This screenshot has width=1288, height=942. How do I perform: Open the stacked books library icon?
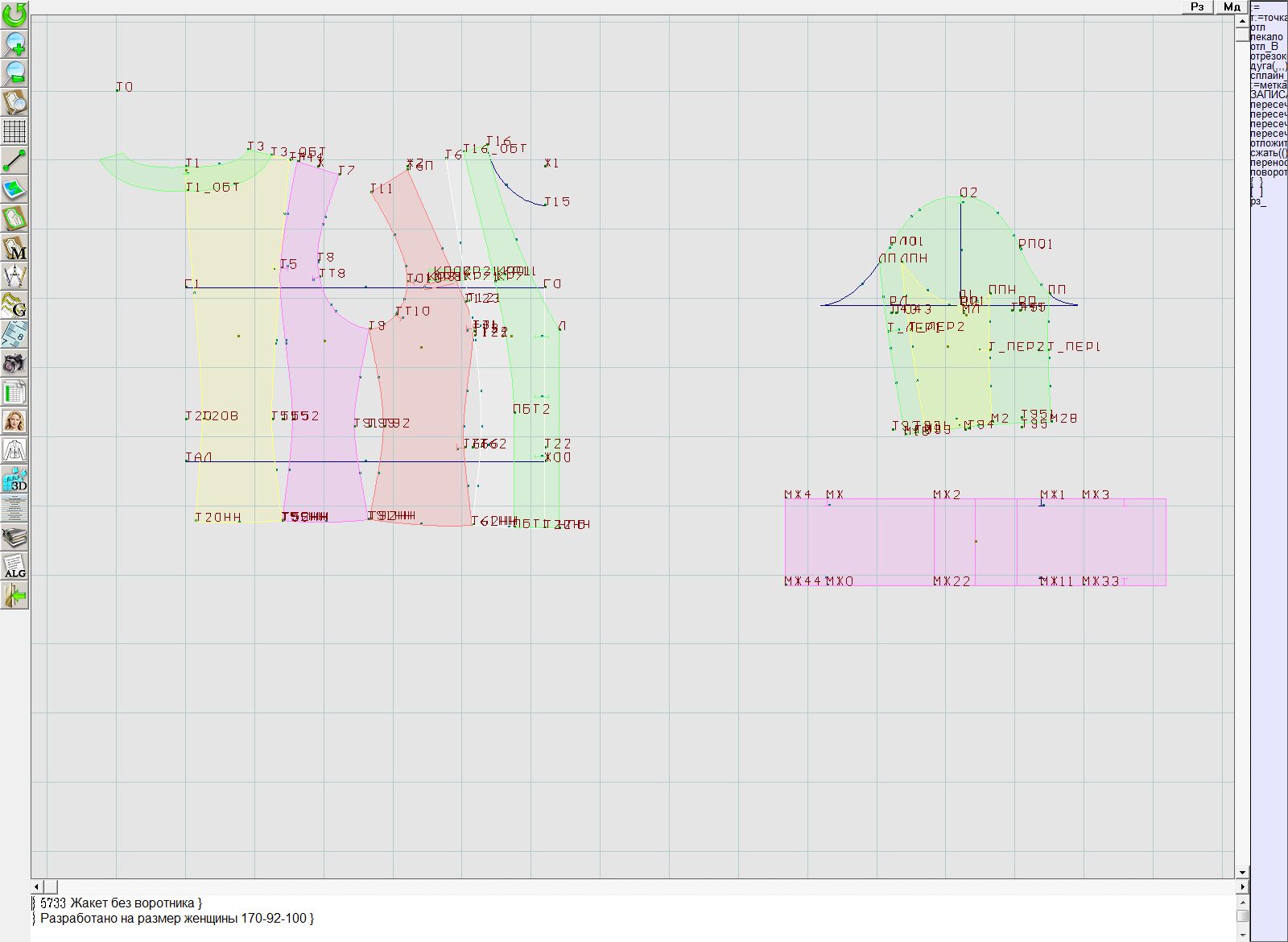pyautogui.click(x=14, y=537)
